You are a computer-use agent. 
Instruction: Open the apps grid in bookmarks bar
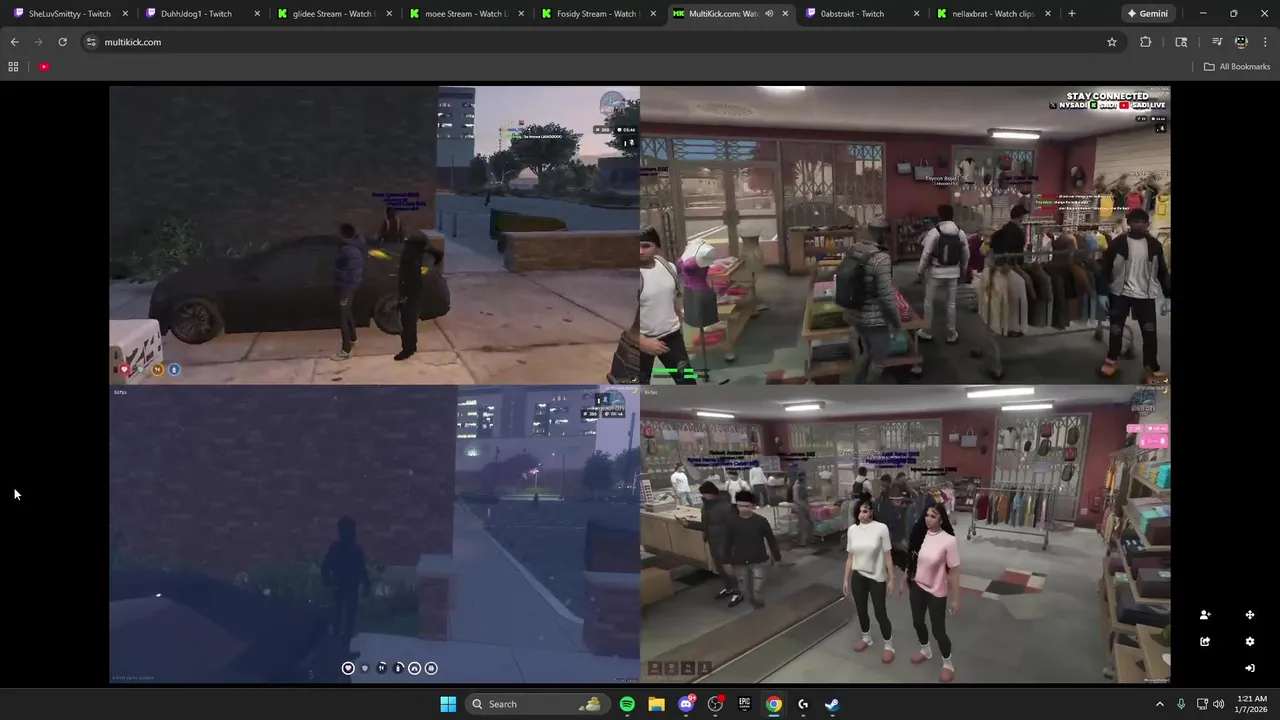13,67
